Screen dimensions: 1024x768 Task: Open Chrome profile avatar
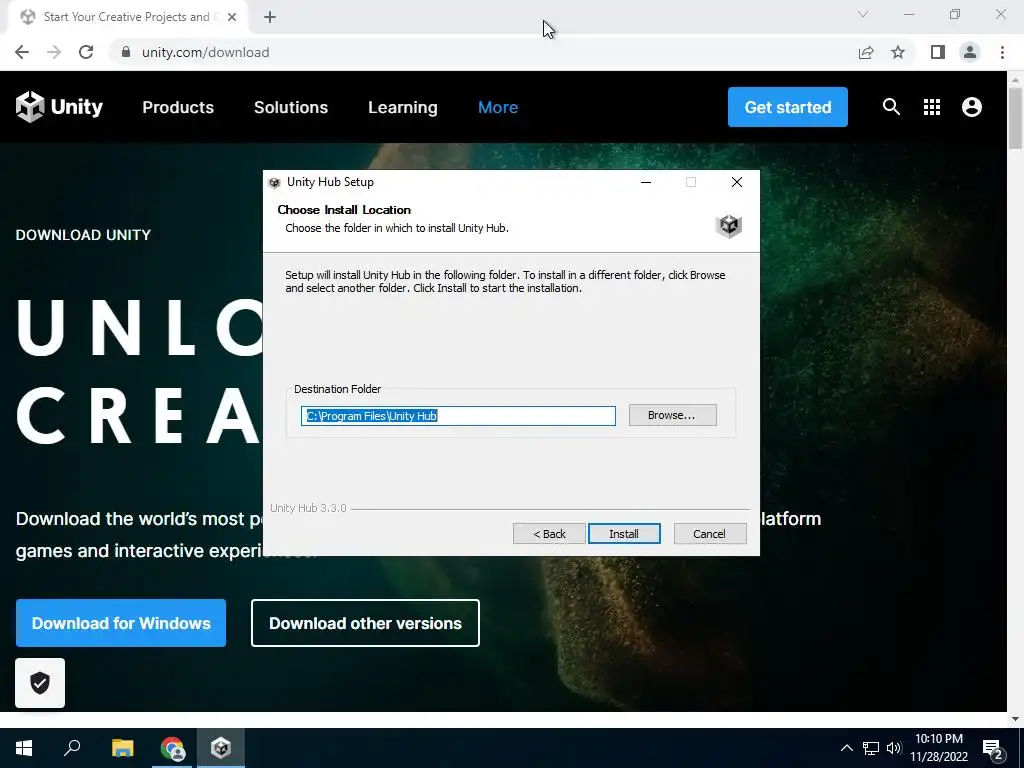coord(970,52)
